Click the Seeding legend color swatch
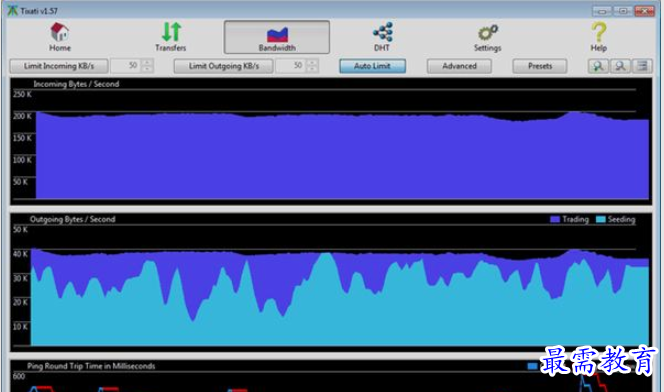This screenshot has width=664, height=392. pos(600,219)
